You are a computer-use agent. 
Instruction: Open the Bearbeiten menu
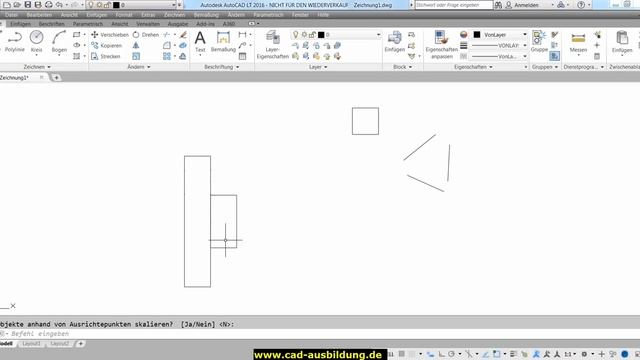tap(39, 15)
